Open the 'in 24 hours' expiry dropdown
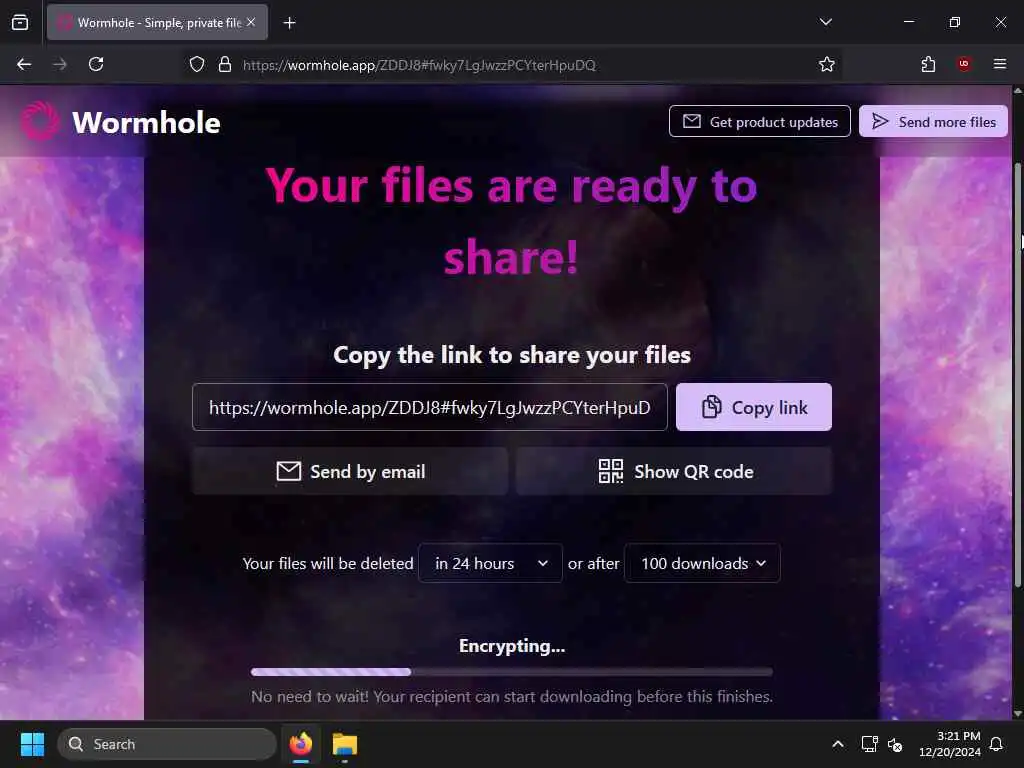The image size is (1024, 768). click(x=490, y=563)
